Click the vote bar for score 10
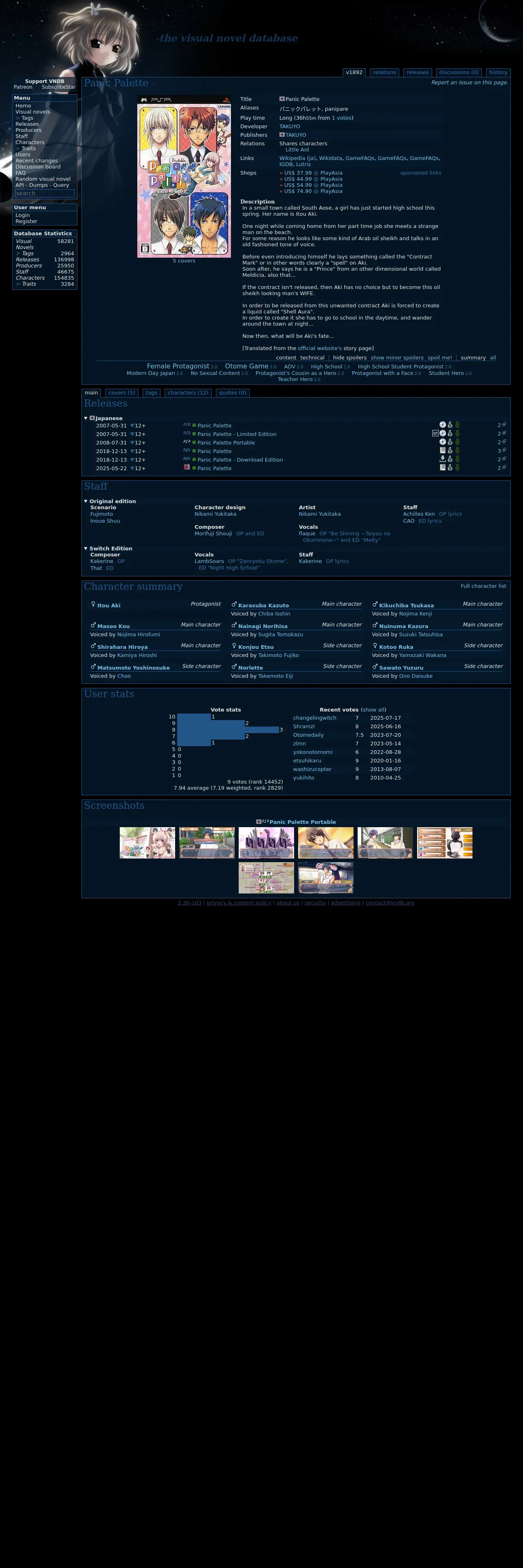The image size is (523, 1568). click(x=193, y=716)
